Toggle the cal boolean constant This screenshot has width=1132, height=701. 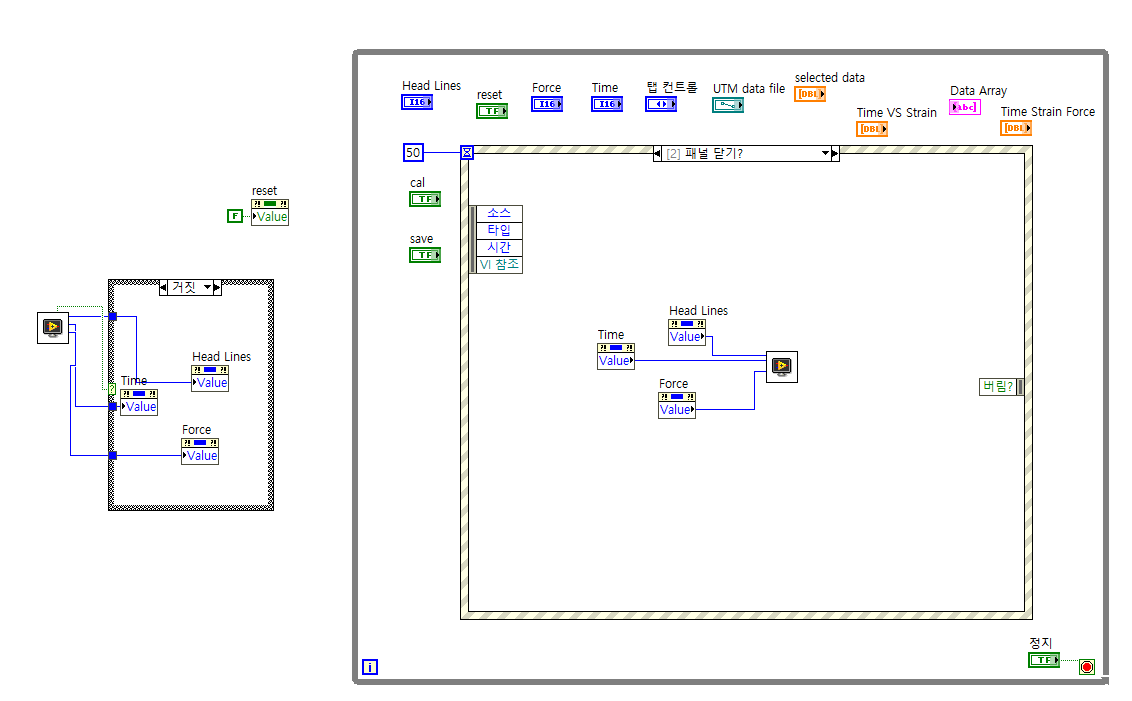(425, 198)
